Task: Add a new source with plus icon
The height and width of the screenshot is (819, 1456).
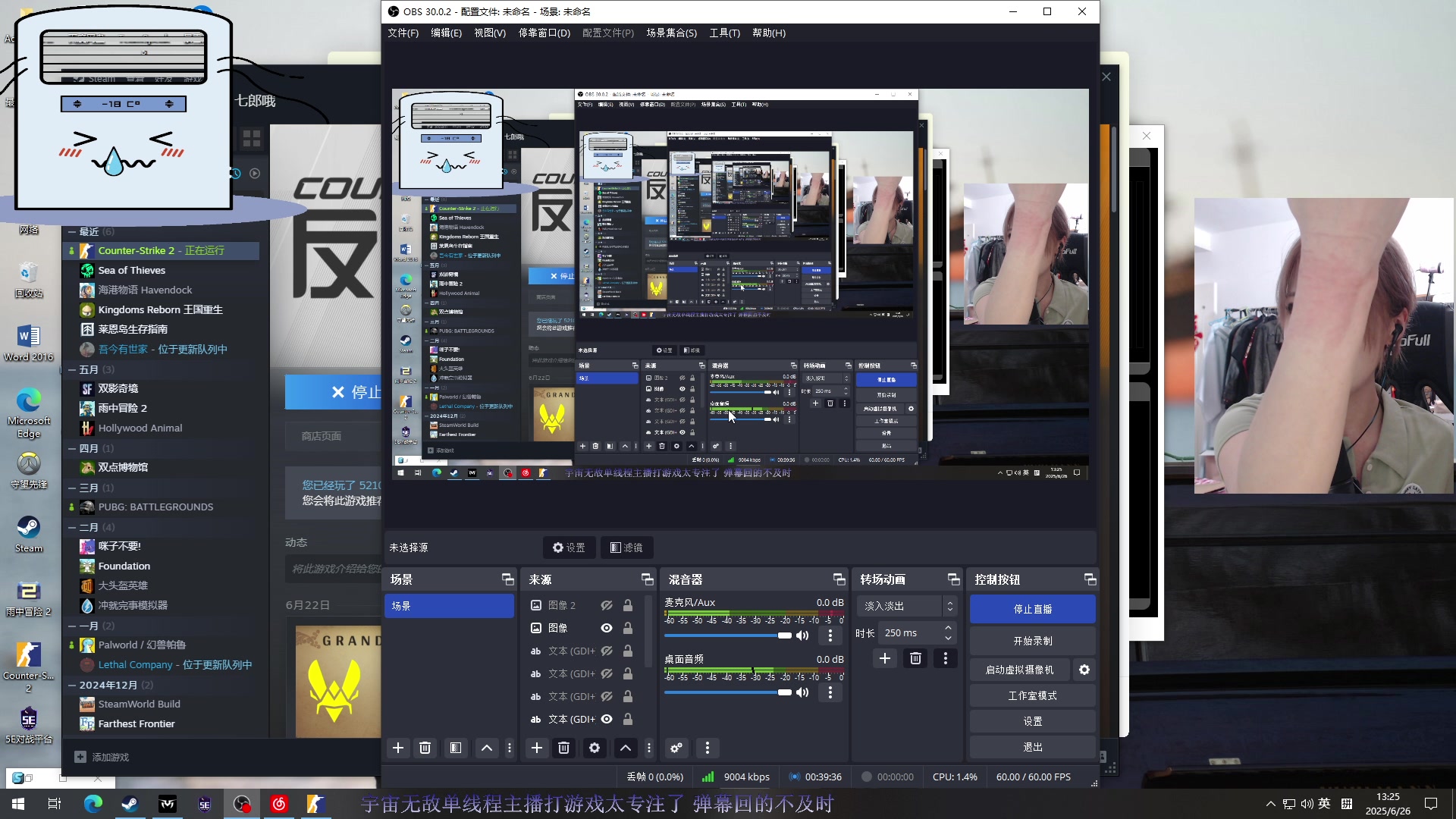Action: [x=537, y=748]
